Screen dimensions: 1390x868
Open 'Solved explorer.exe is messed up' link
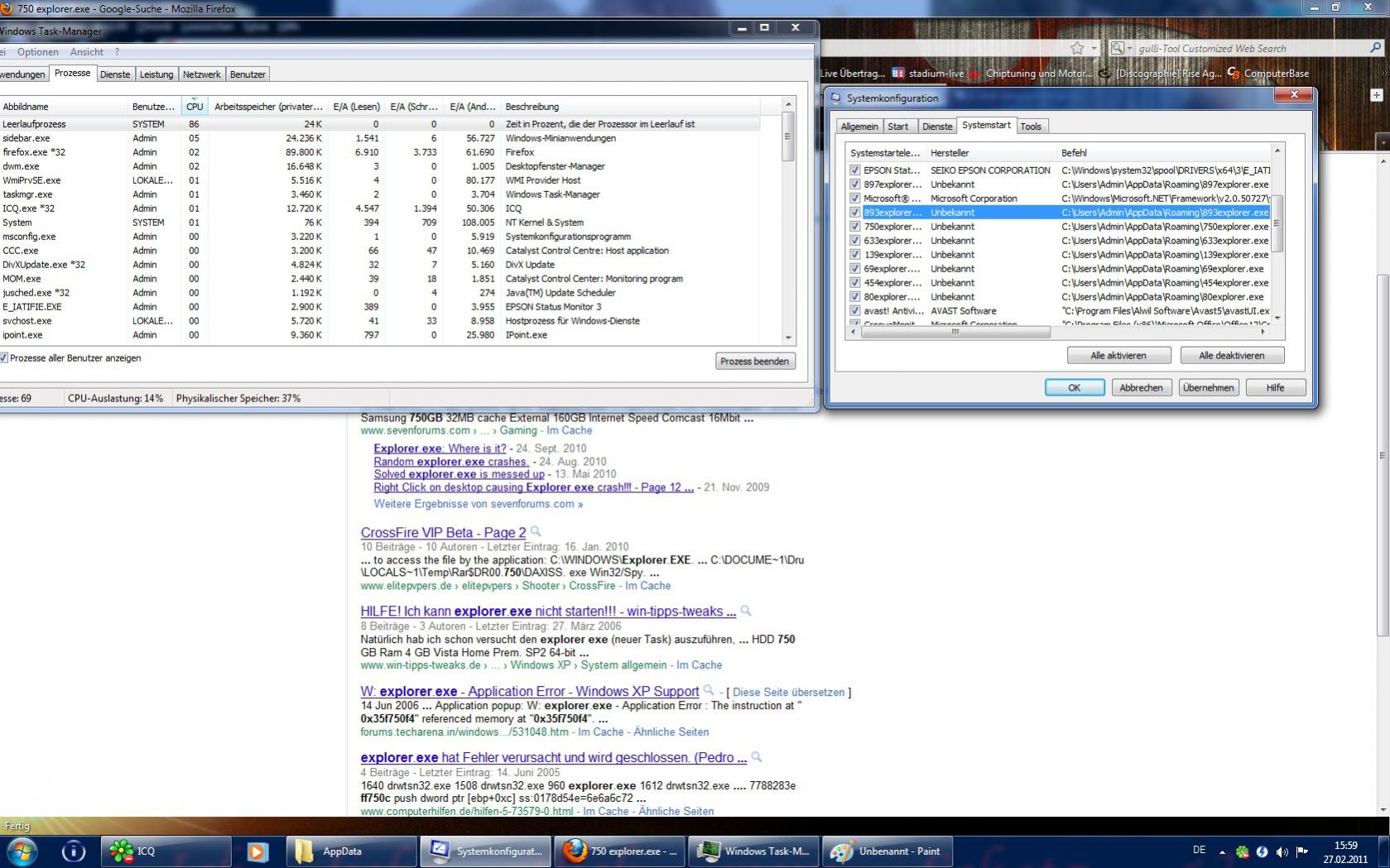point(459,474)
